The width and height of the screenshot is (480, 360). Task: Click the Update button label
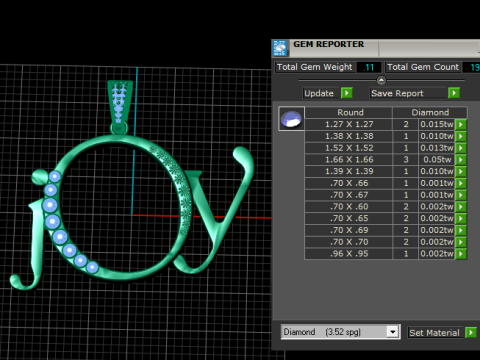[x=319, y=93]
